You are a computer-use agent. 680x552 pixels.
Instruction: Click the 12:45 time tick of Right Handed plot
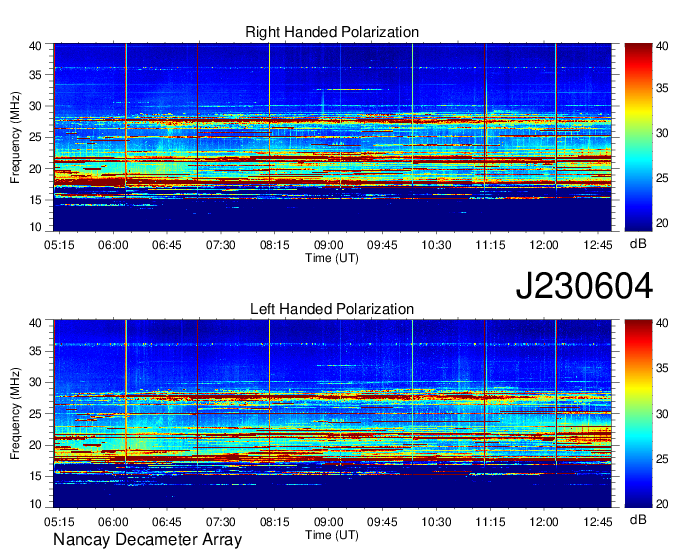tap(598, 245)
